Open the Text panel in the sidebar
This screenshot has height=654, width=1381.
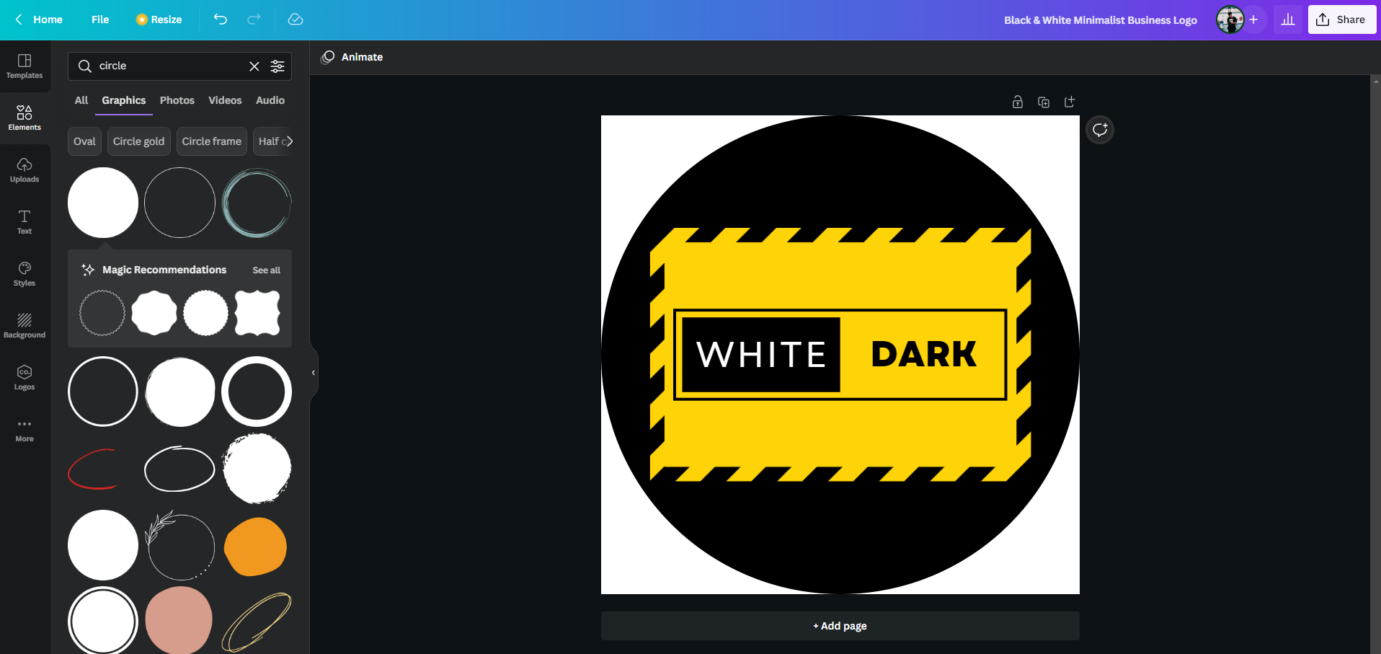[x=24, y=222]
